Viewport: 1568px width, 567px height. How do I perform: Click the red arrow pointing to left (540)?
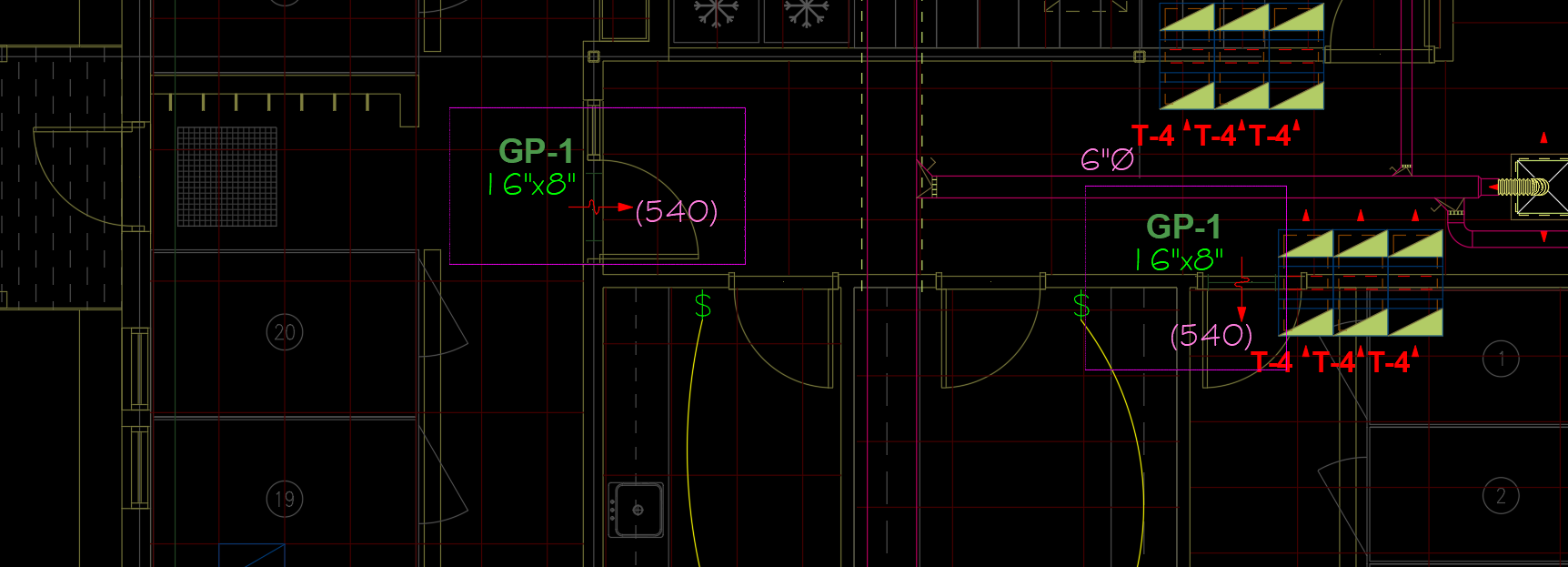pyautogui.click(x=624, y=208)
